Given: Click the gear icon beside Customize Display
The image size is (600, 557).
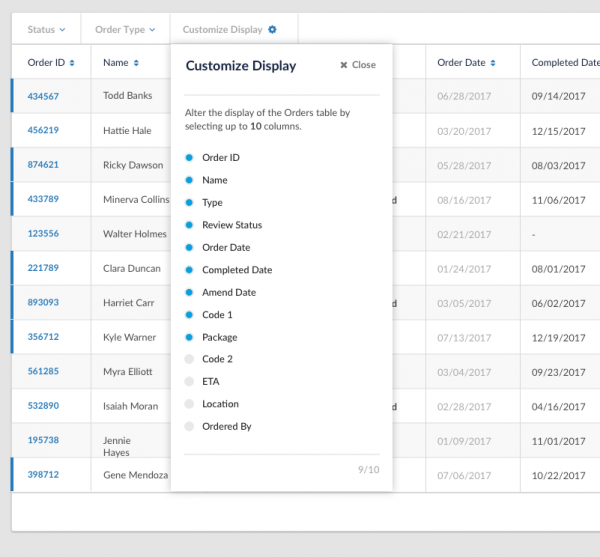Looking at the screenshot, I should (x=272, y=30).
